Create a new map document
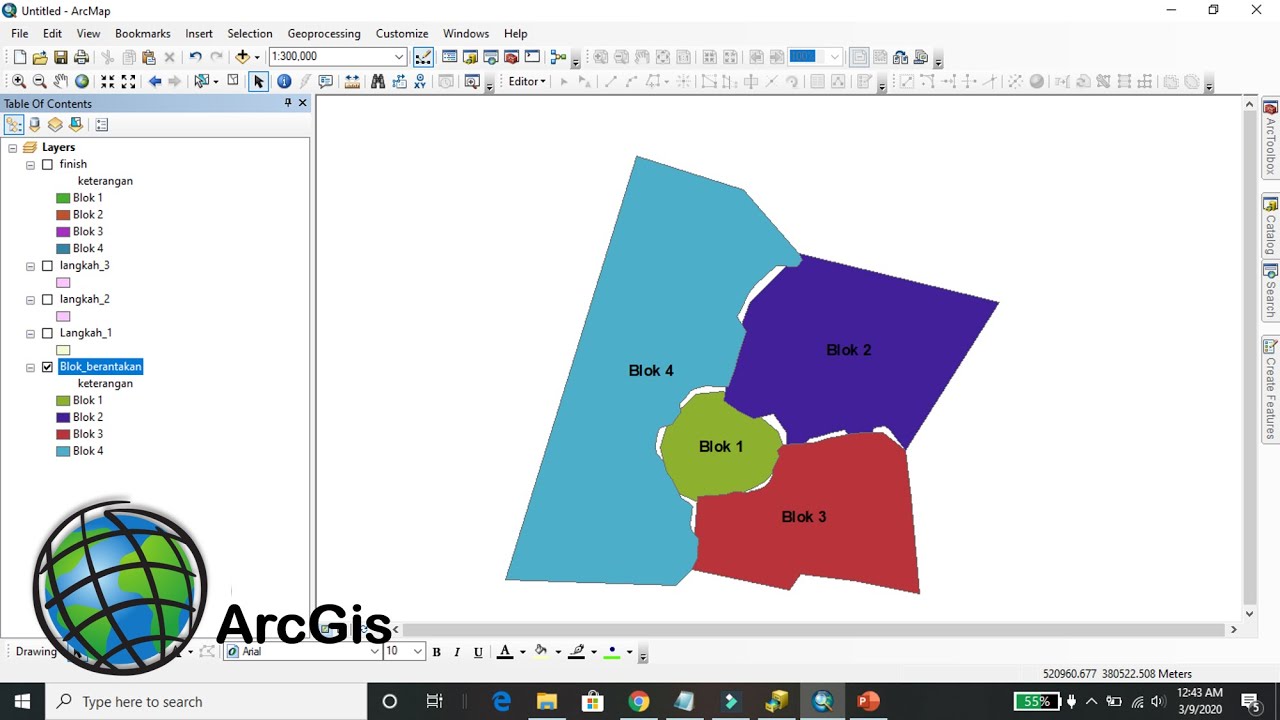Image resolution: width=1280 pixels, height=720 pixels. pos(19,57)
